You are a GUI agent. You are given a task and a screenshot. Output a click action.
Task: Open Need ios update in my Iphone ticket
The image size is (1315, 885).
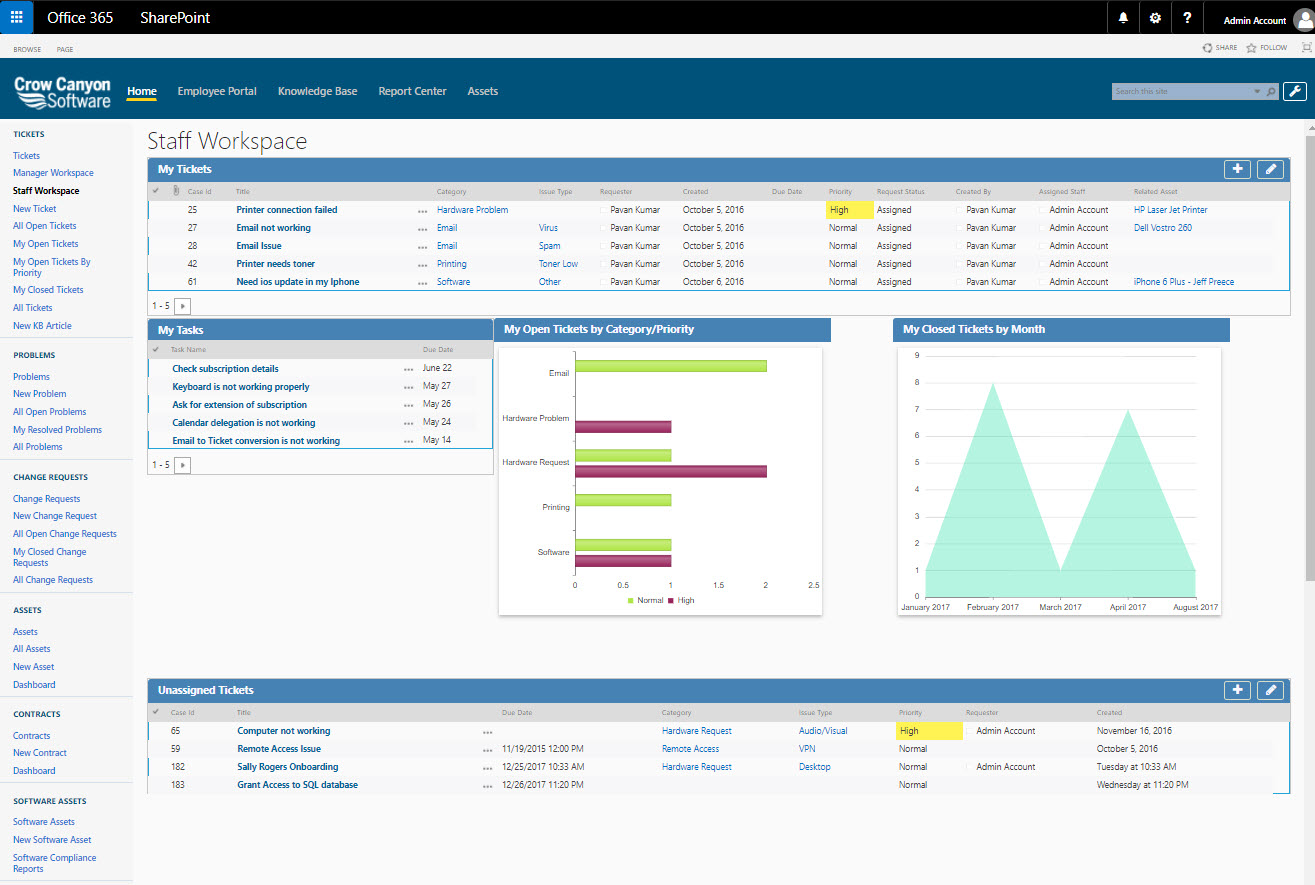298,282
